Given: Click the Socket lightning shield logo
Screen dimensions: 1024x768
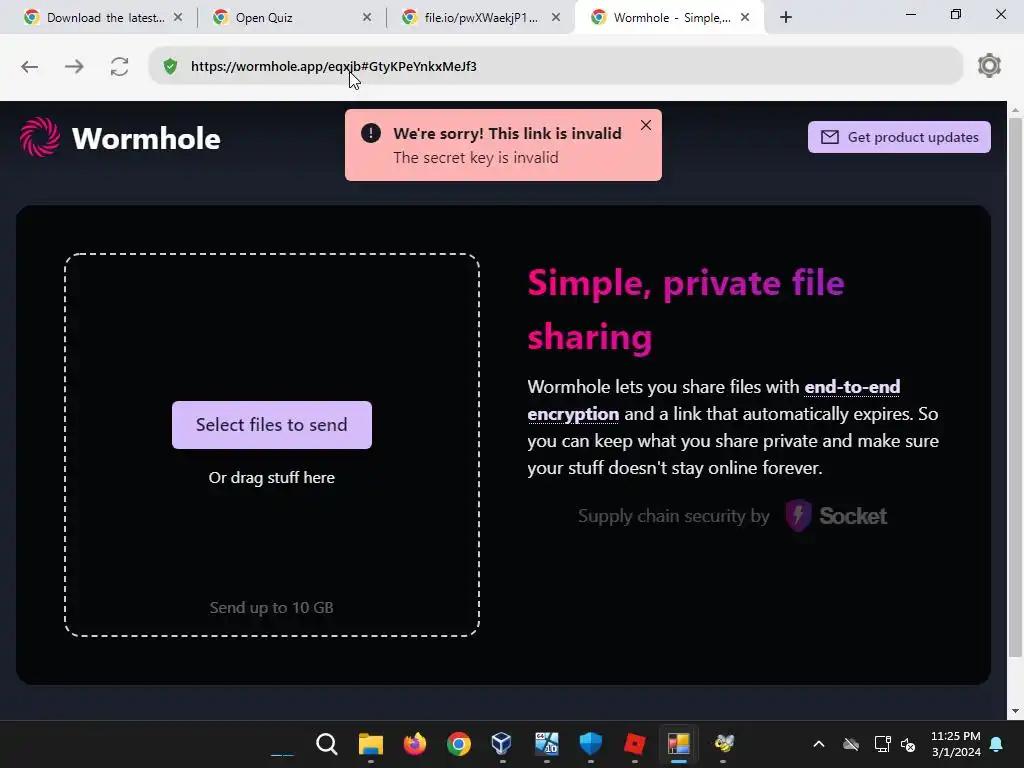Looking at the screenshot, I should pos(798,516).
